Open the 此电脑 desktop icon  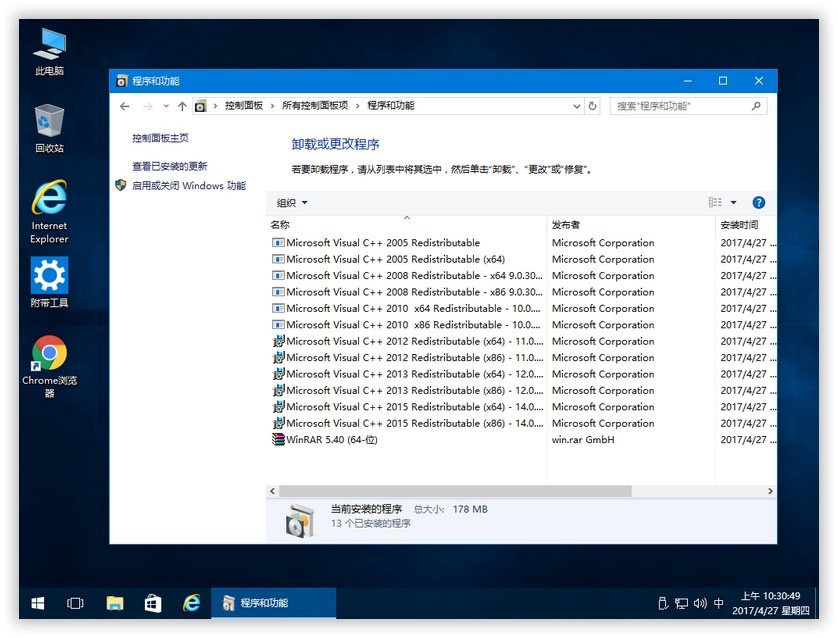point(49,52)
